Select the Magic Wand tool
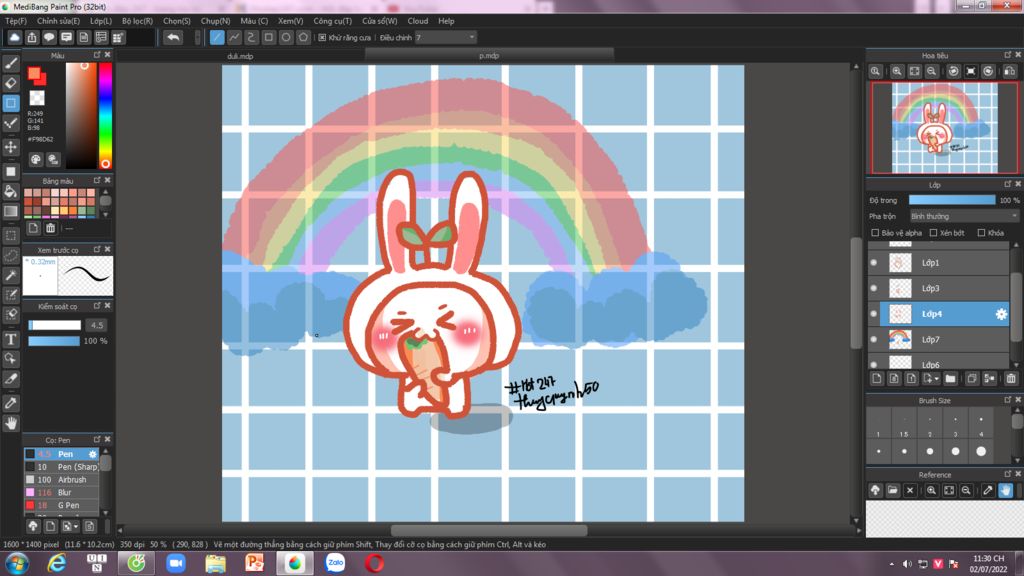 pos(10,275)
